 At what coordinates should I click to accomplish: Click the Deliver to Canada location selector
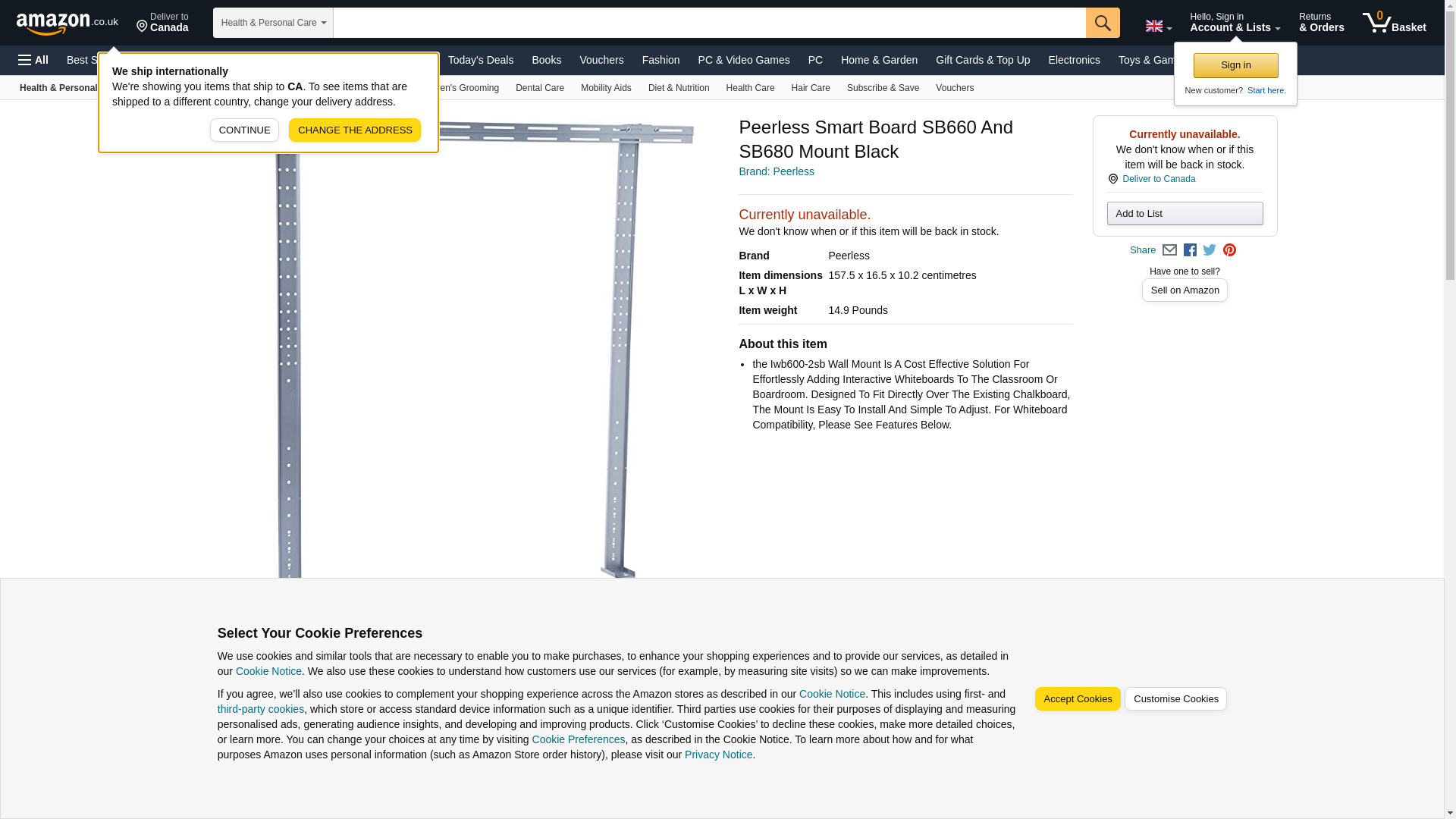[x=162, y=23]
